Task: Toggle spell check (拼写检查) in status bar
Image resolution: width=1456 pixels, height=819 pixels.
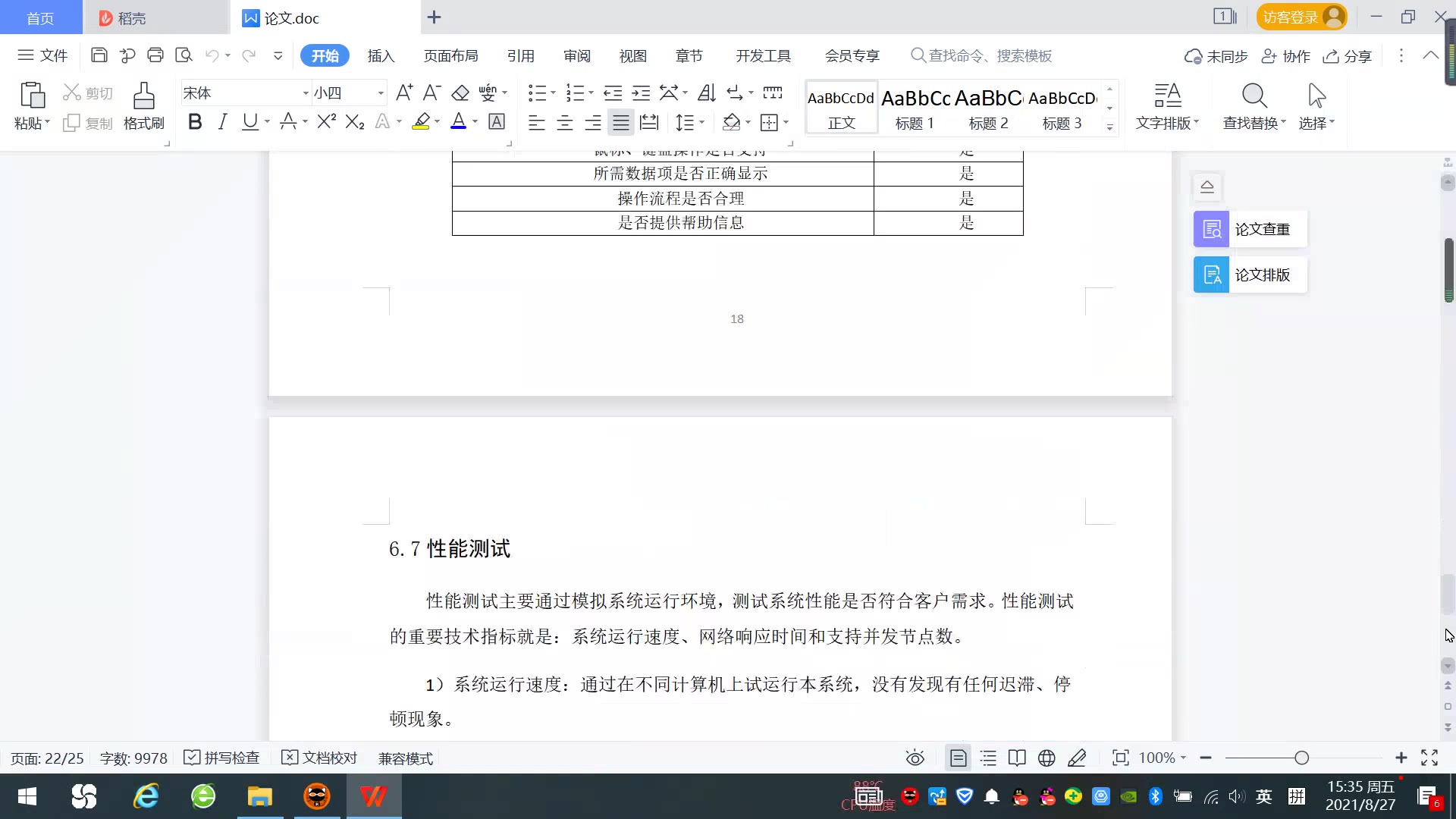Action: pyautogui.click(x=222, y=758)
